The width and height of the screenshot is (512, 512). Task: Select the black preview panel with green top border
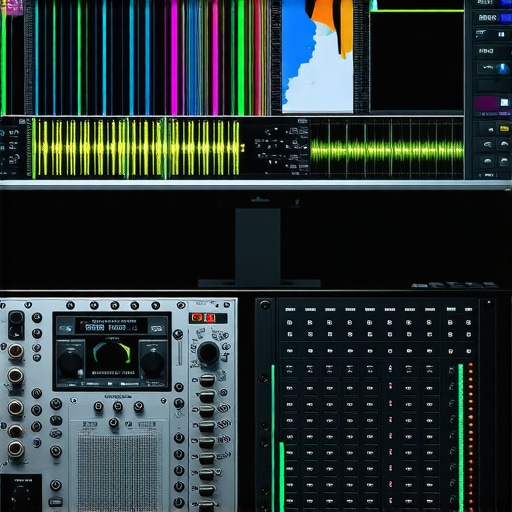pyautogui.click(x=417, y=61)
